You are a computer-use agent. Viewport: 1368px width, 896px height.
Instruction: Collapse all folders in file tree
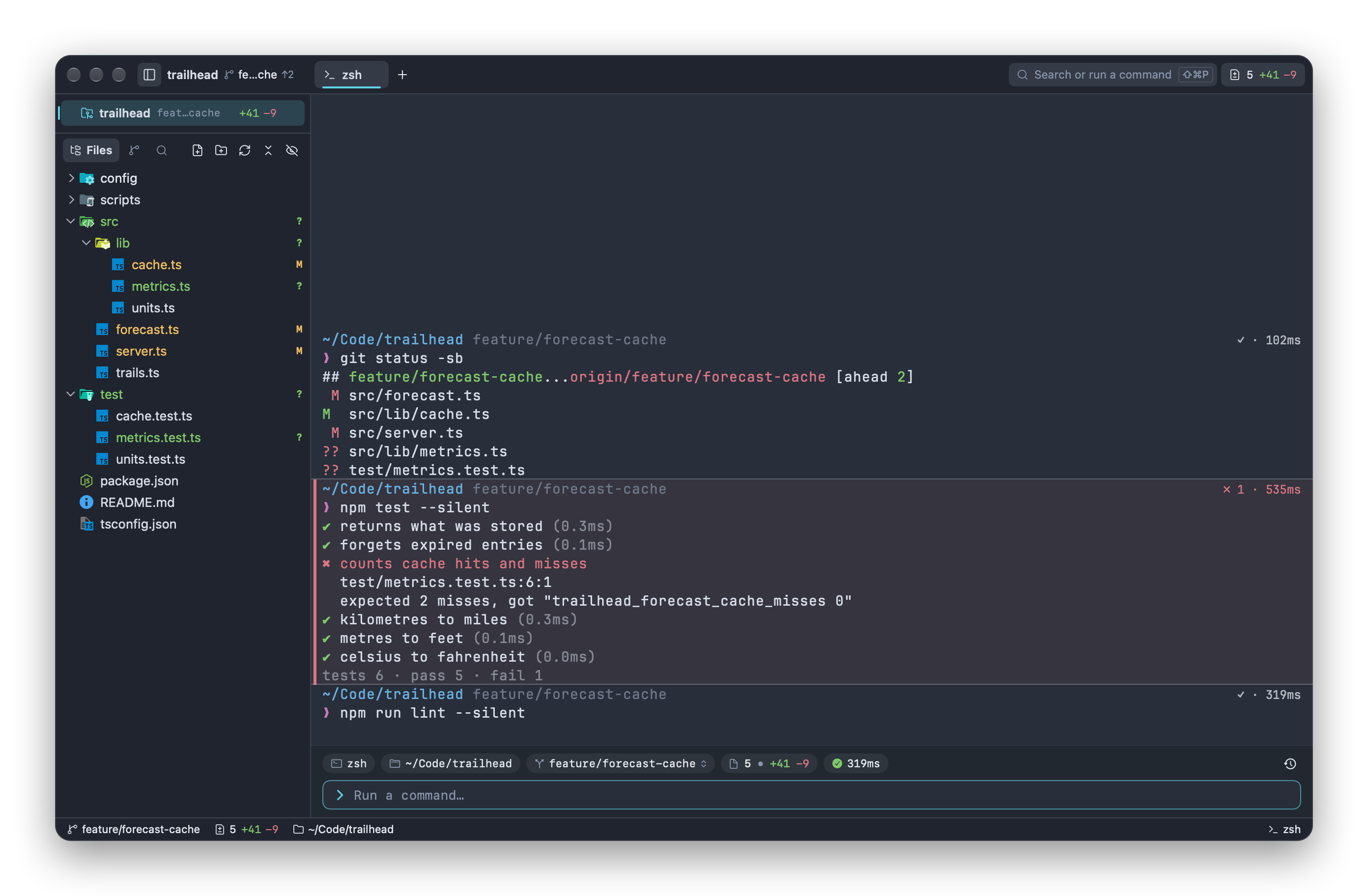pyautogui.click(x=268, y=151)
